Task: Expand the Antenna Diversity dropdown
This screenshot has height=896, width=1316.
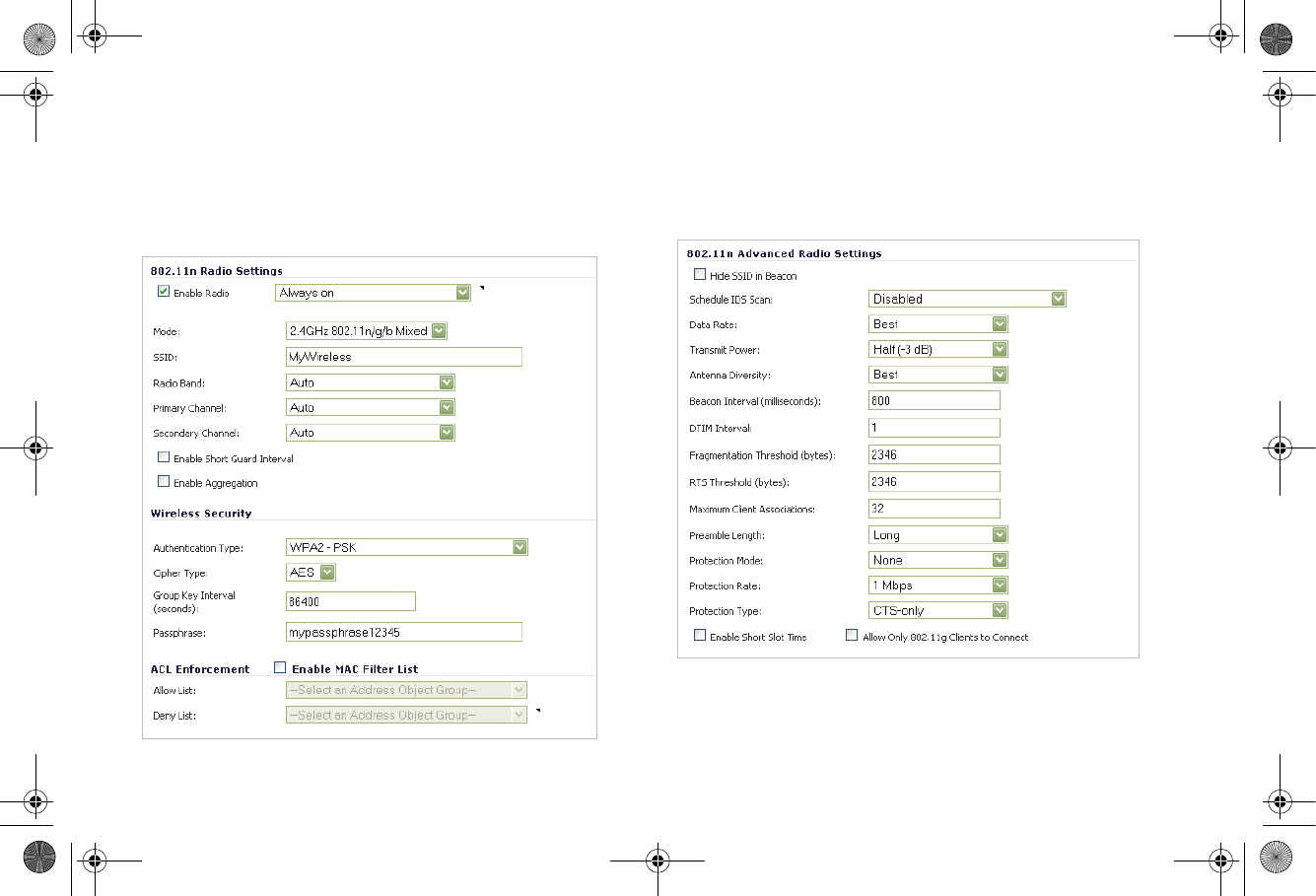Action: coord(938,375)
